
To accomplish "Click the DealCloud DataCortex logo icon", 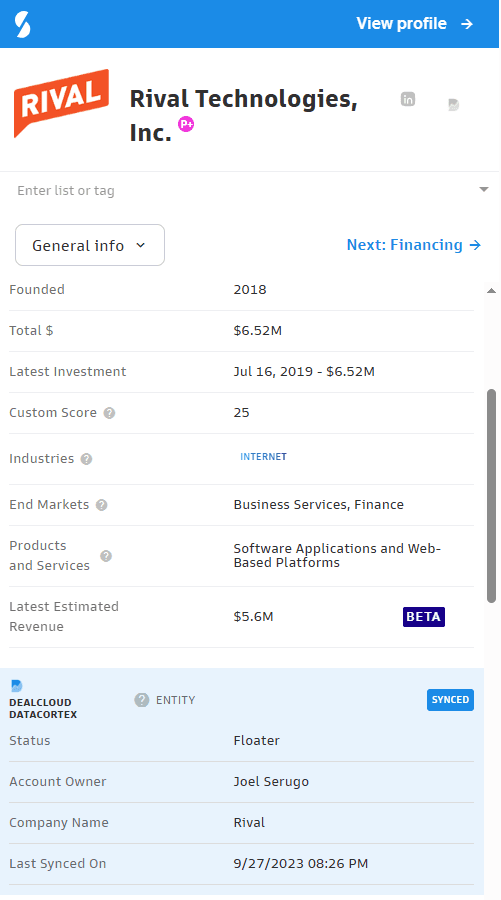I will (17, 686).
